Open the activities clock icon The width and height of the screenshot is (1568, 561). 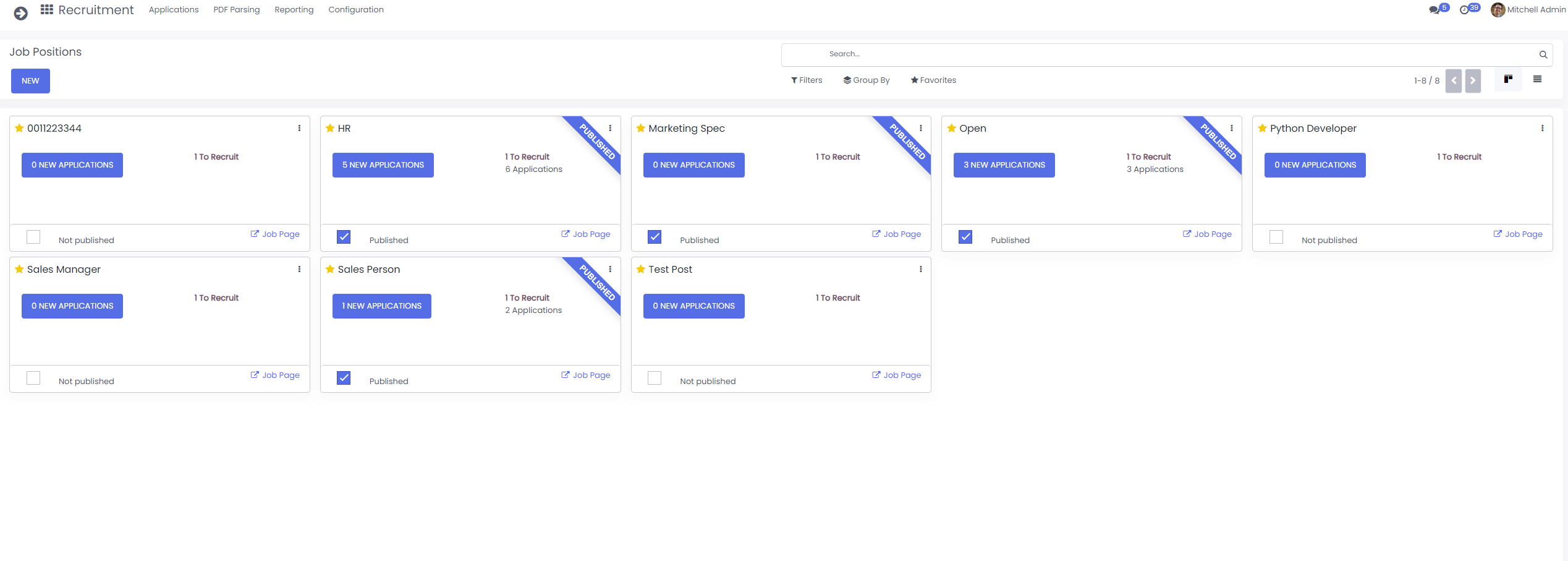(1464, 10)
